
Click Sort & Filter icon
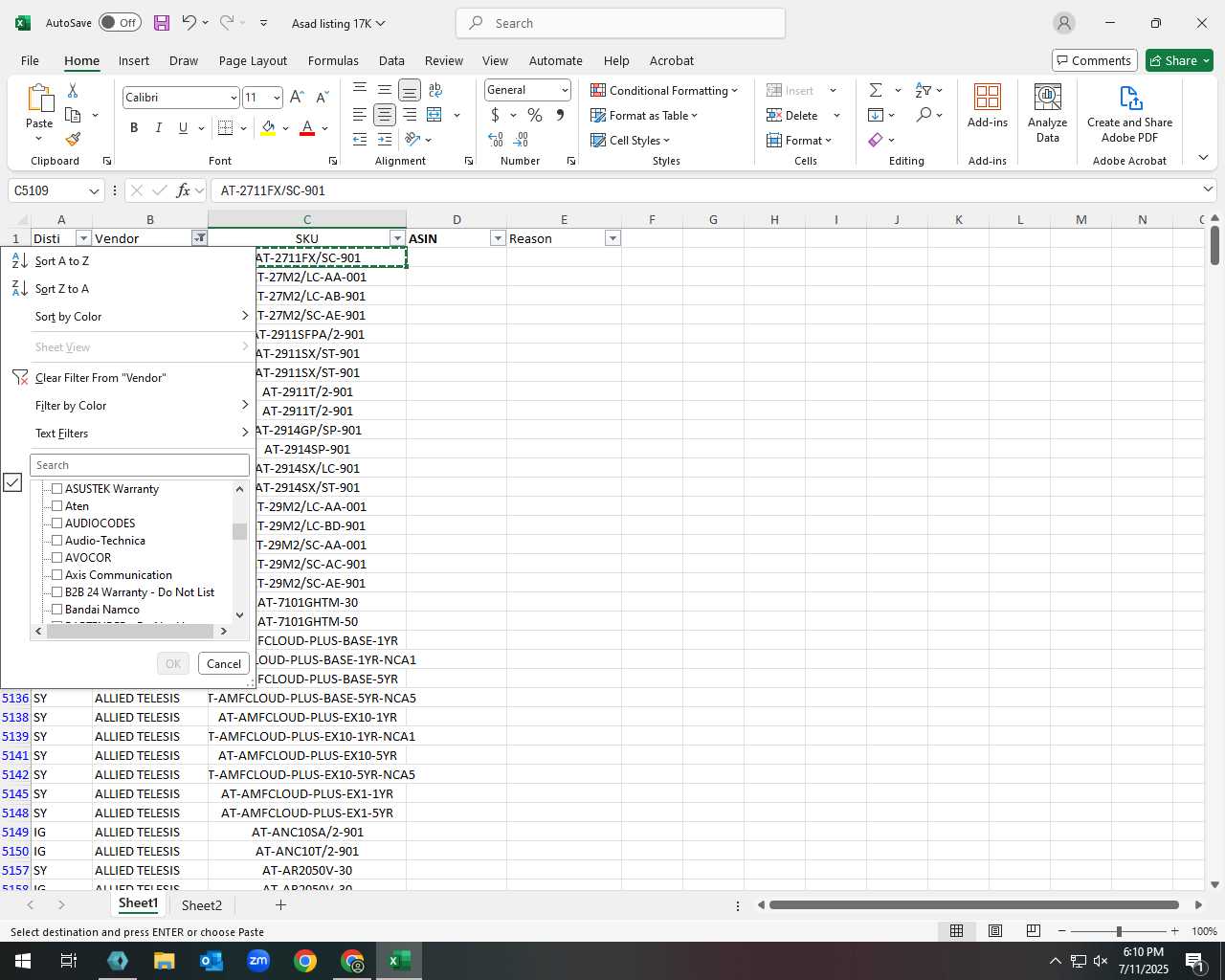923,90
